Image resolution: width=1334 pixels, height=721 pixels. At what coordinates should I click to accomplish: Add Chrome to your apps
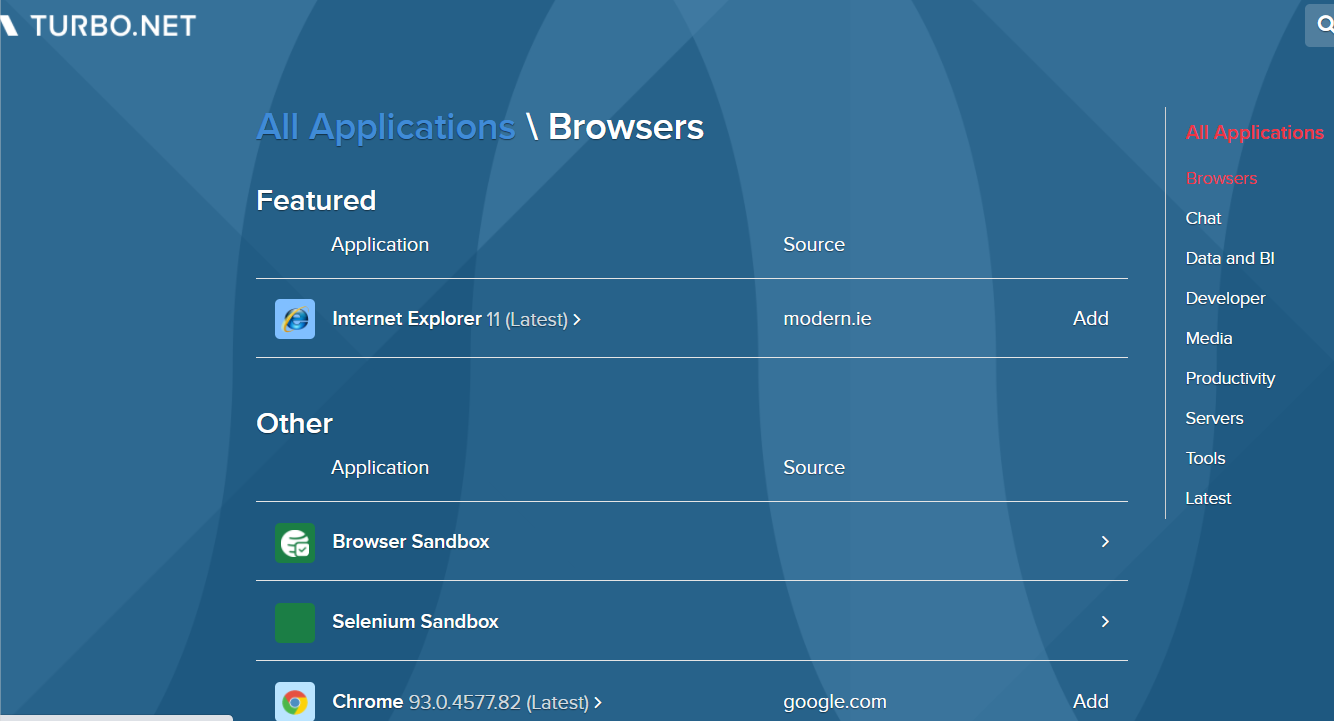point(1090,702)
